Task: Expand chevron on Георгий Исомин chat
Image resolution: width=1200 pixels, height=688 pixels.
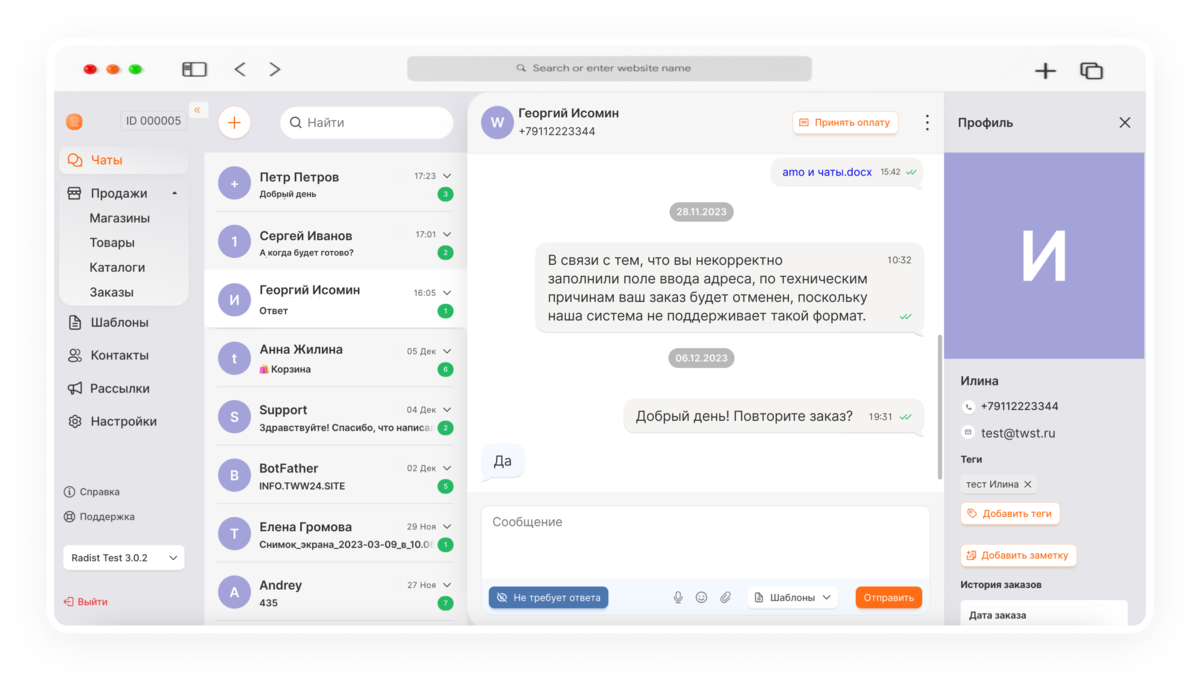Action: click(x=447, y=293)
